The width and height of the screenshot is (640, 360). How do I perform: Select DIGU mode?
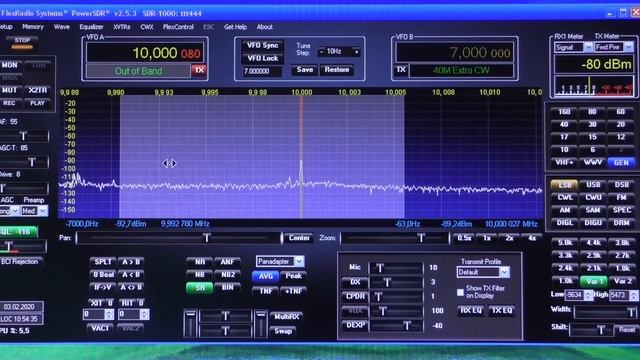pos(593,223)
